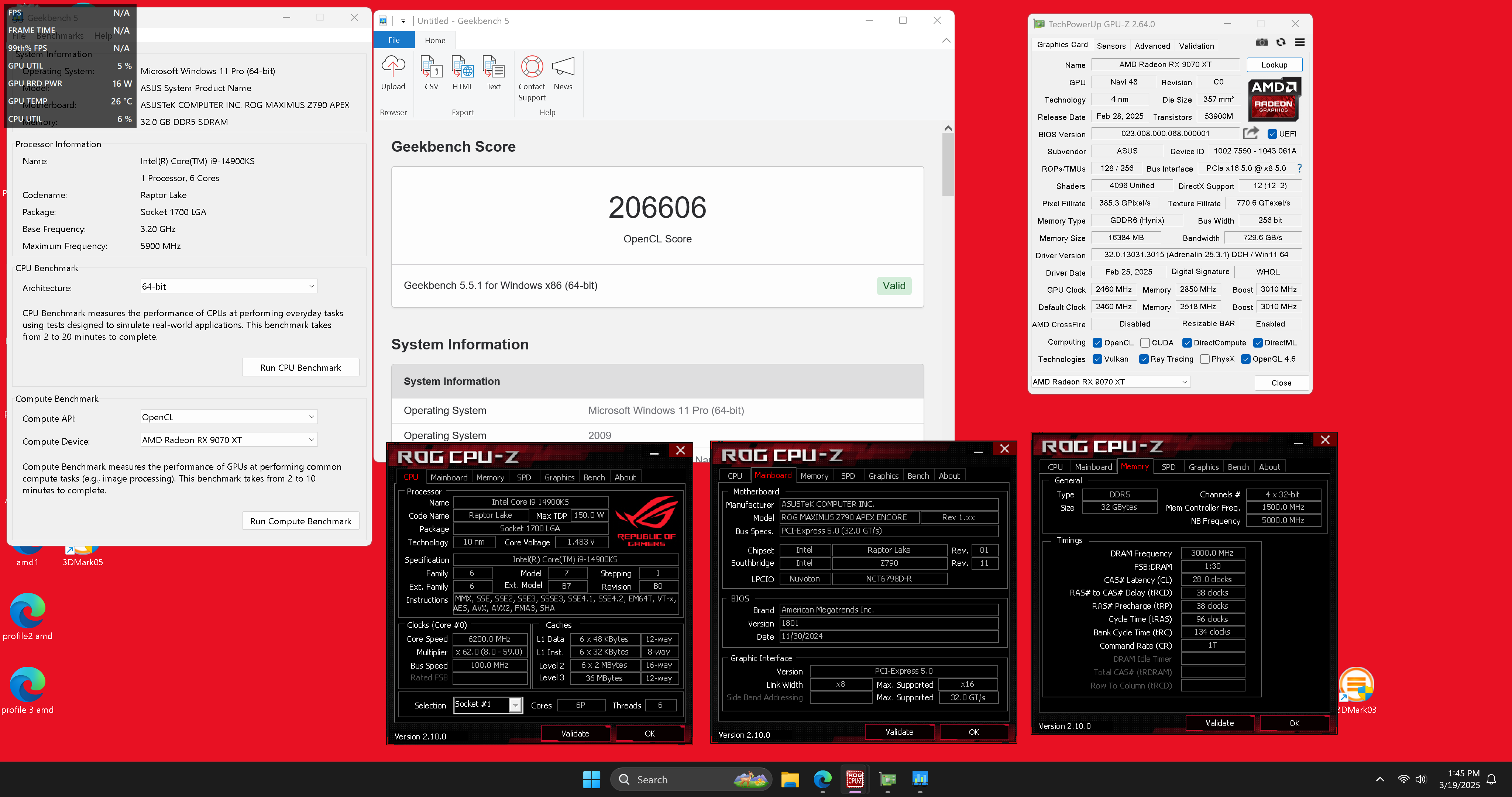Show hidden system tray icons
Image resolution: width=1512 pixels, height=797 pixels.
point(1380,779)
